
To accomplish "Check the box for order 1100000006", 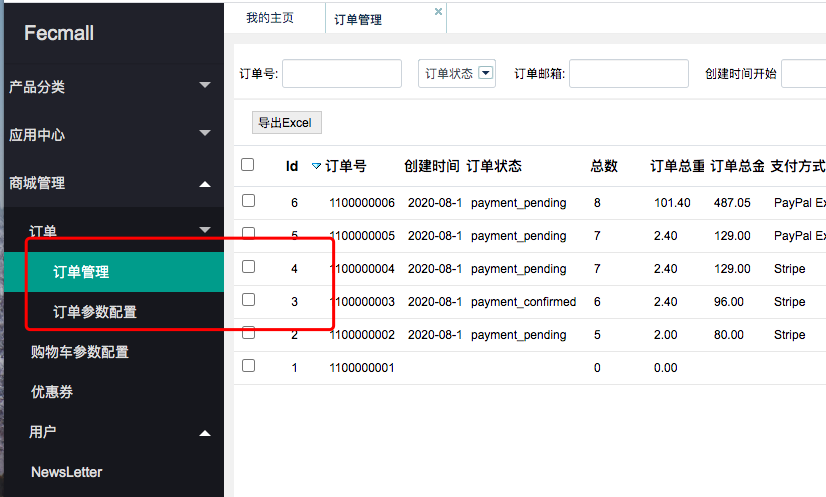I will click(249, 201).
